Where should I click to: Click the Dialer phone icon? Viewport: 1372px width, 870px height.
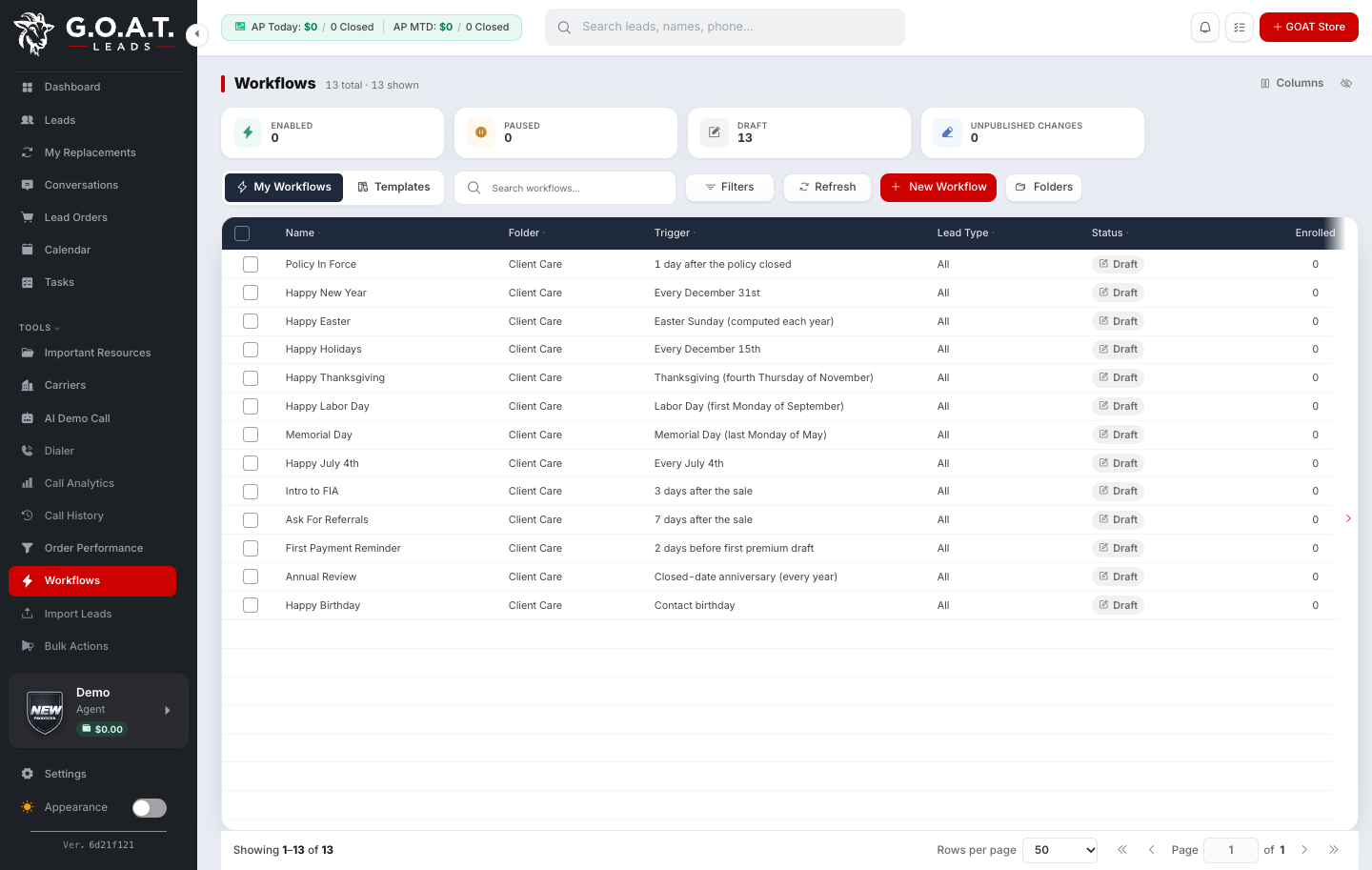pos(28,451)
